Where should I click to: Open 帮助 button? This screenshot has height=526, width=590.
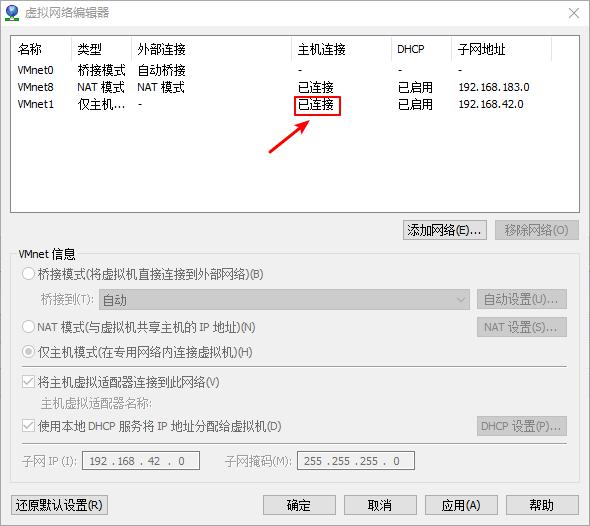pos(542,505)
